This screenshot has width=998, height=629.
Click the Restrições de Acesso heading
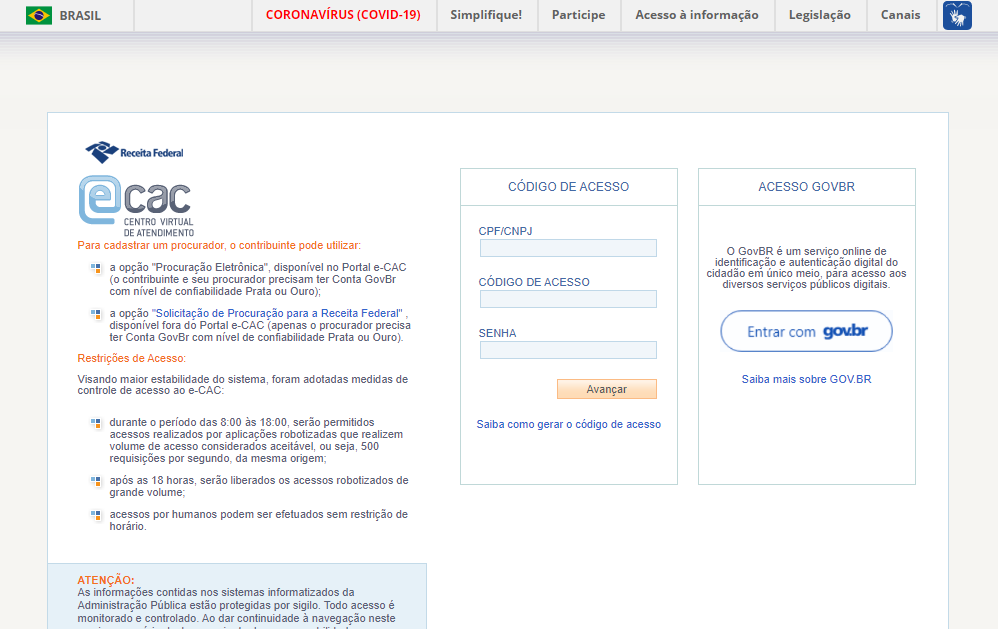click(x=132, y=358)
